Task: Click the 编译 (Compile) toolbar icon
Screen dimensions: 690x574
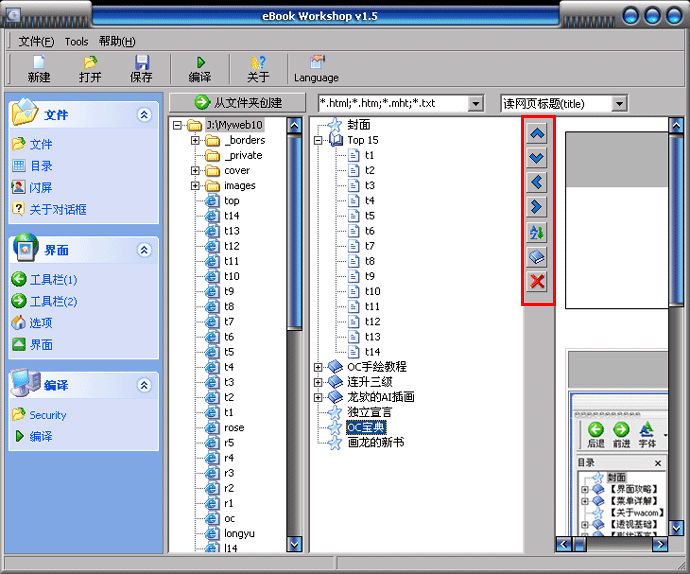Action: (199, 68)
